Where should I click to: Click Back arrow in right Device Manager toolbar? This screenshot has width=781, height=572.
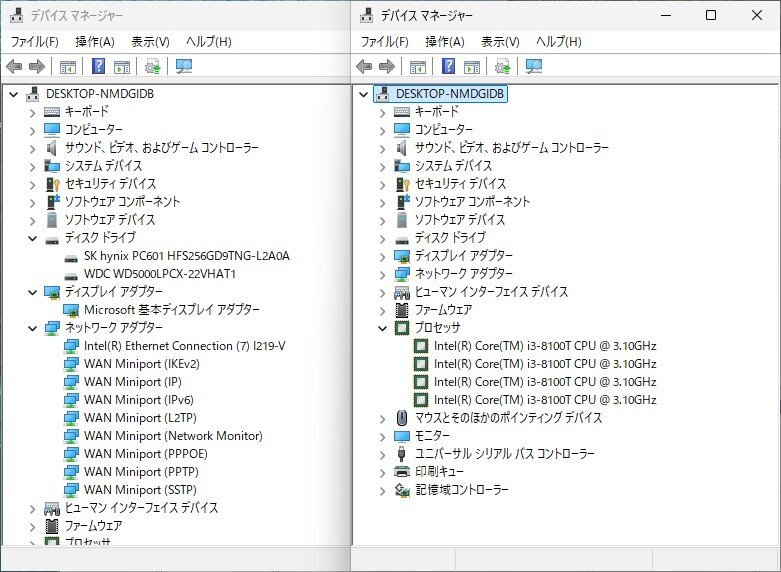pos(365,66)
